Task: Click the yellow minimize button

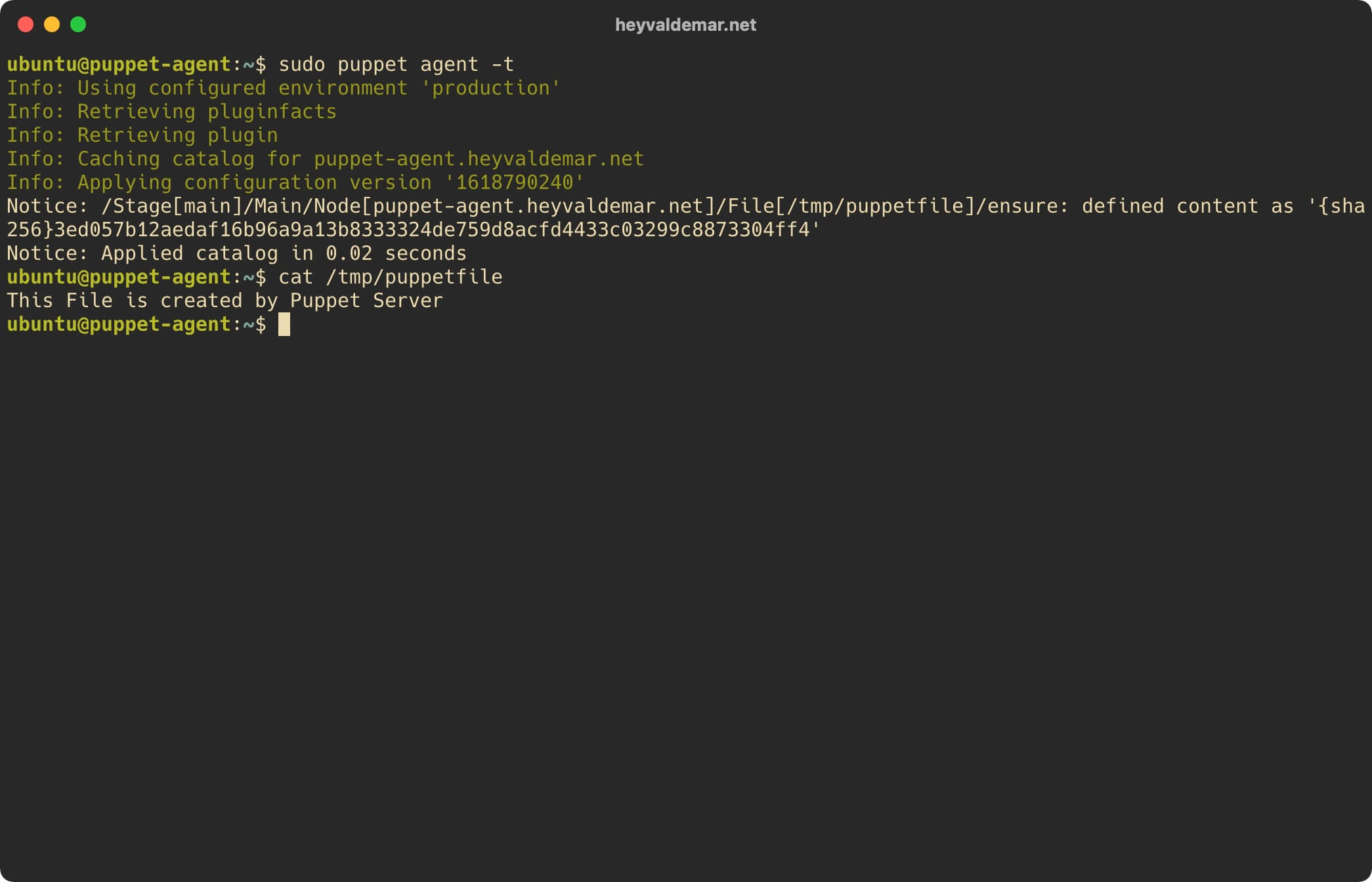Action: click(x=49, y=25)
